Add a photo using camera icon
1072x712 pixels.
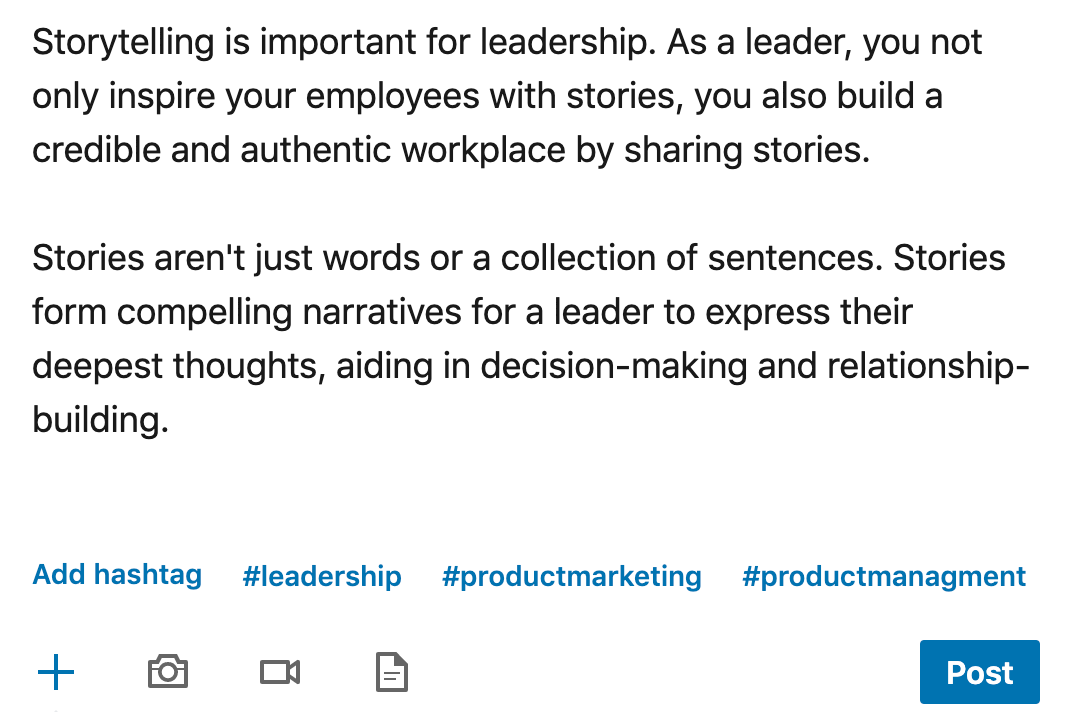point(167,672)
